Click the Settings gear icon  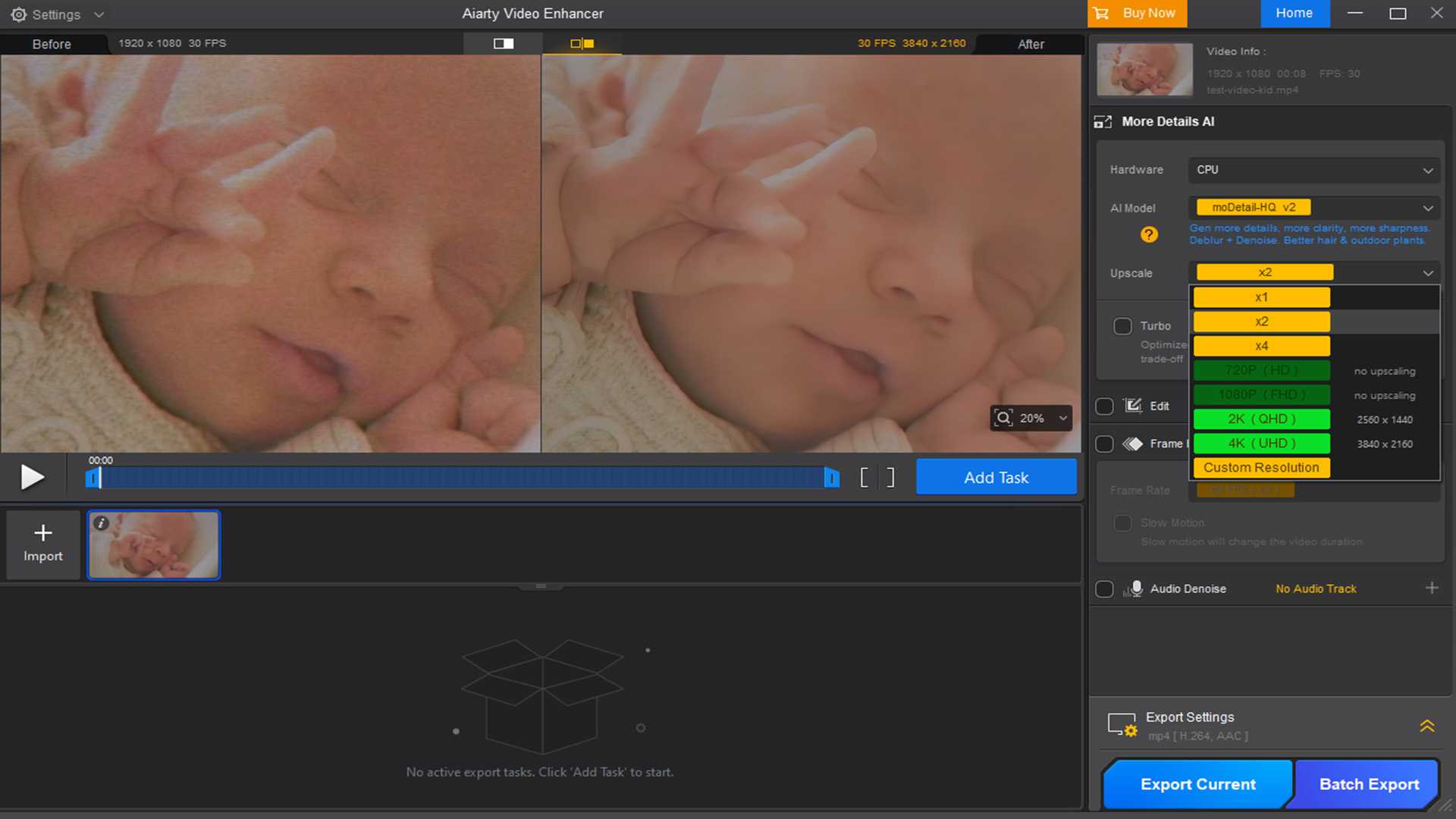(19, 14)
